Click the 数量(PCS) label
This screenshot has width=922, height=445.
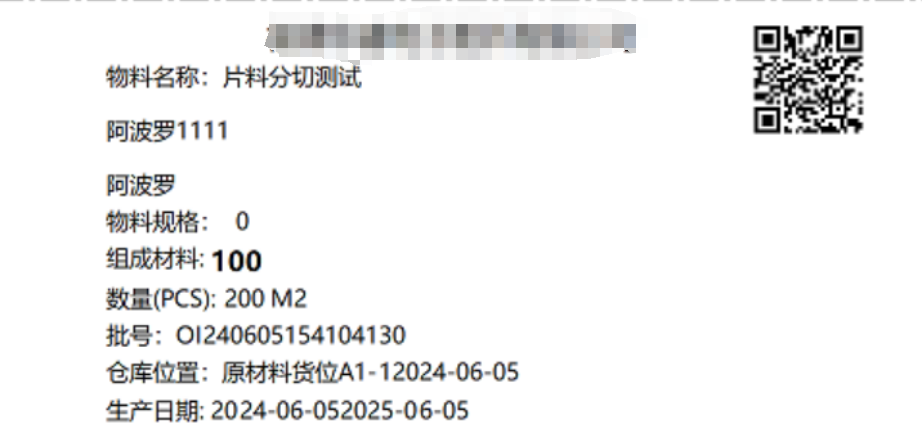[159, 299]
